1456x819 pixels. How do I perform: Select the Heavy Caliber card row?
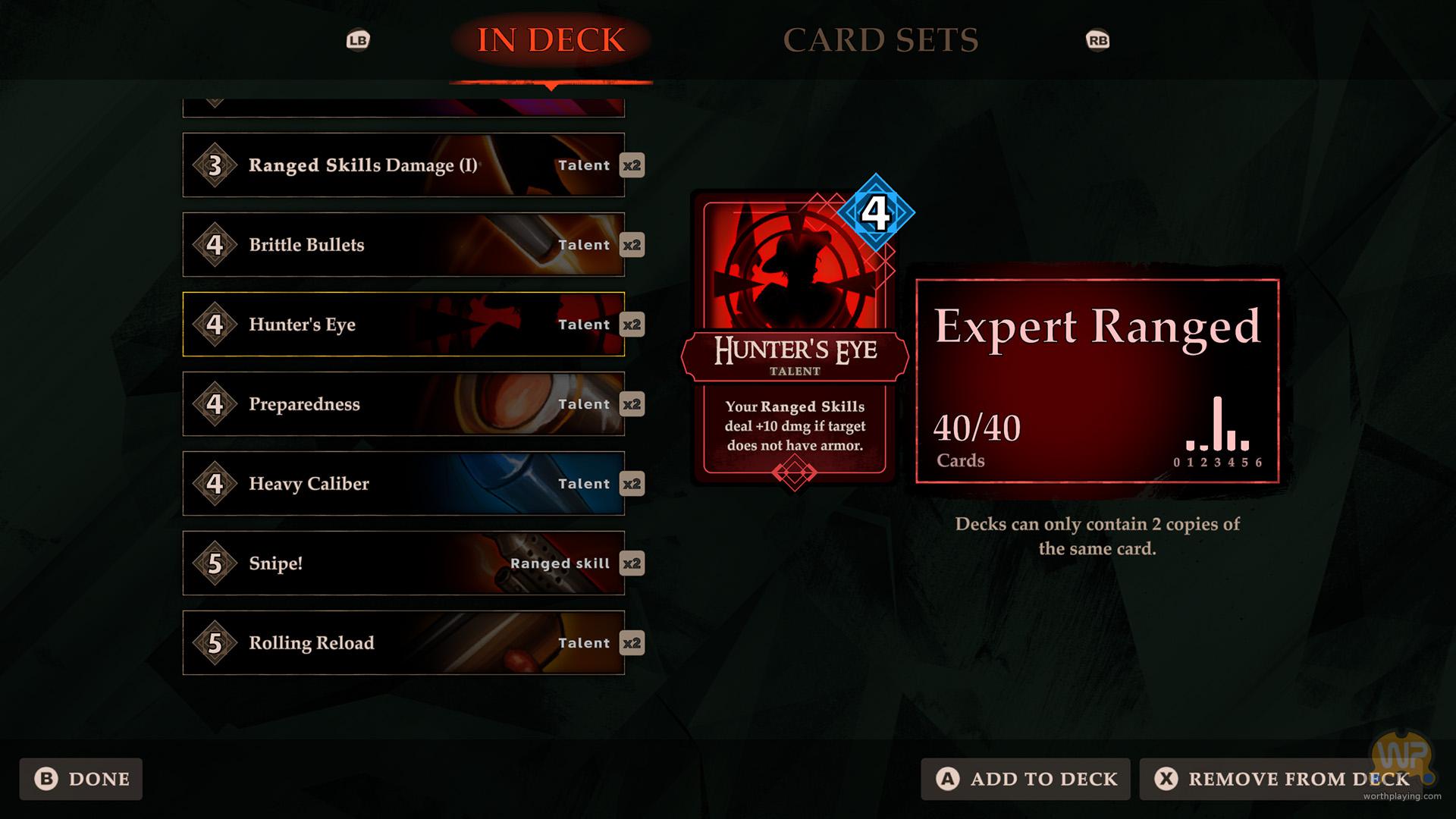[x=403, y=484]
